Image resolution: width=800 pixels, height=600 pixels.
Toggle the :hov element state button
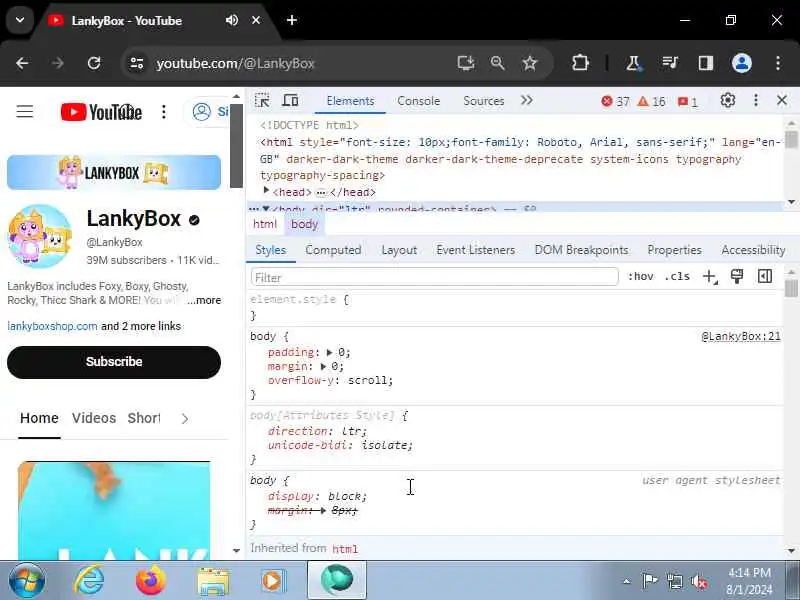pyautogui.click(x=640, y=277)
